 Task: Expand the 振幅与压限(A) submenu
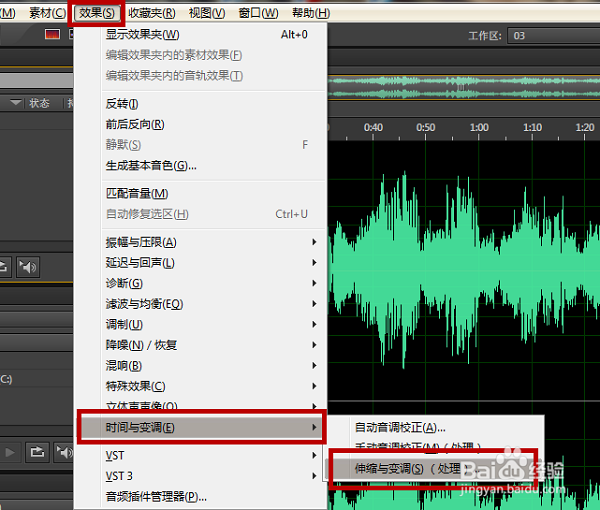[x=141, y=242]
